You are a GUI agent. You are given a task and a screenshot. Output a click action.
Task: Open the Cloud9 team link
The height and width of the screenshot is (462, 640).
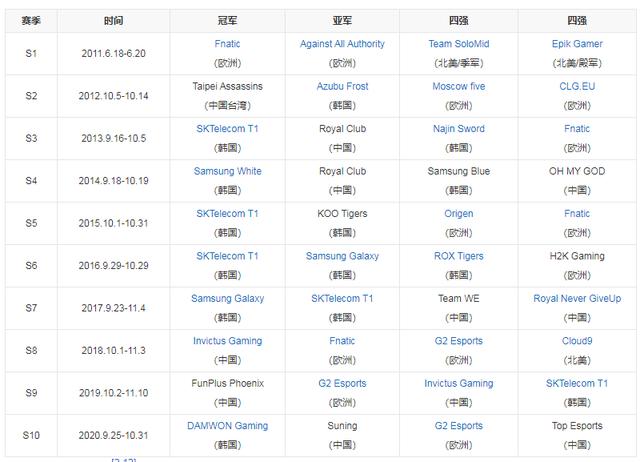[x=577, y=341]
